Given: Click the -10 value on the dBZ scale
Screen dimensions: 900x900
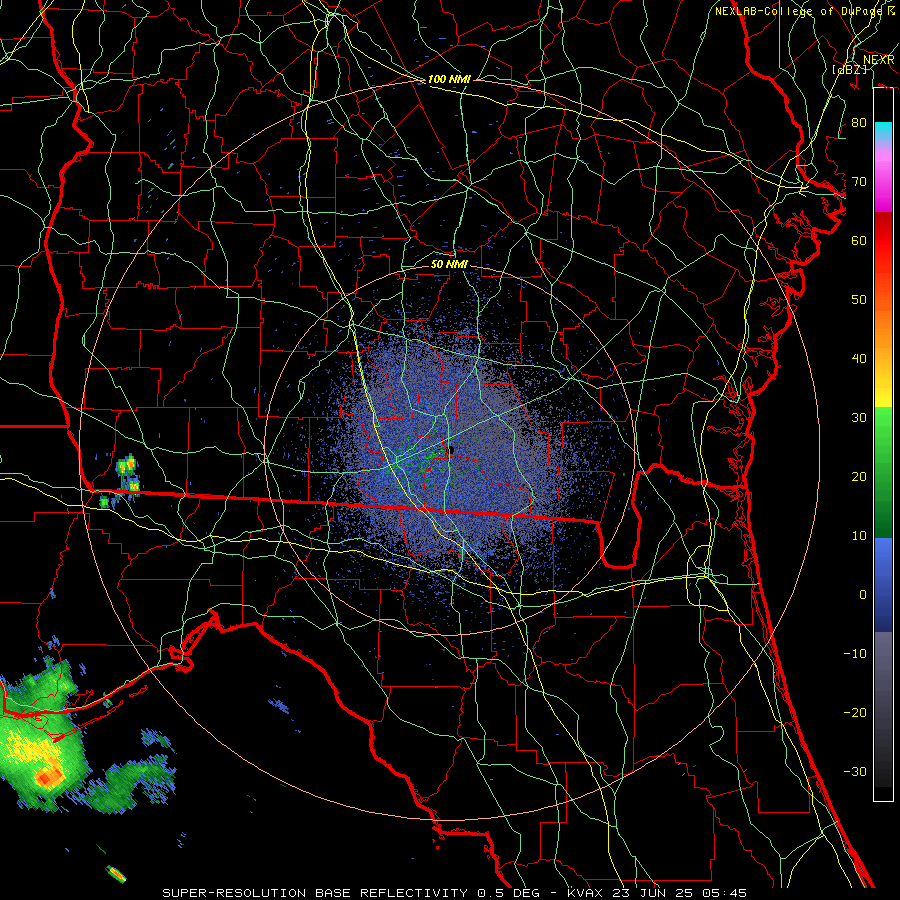Looking at the screenshot, I should pyautogui.click(x=855, y=654).
